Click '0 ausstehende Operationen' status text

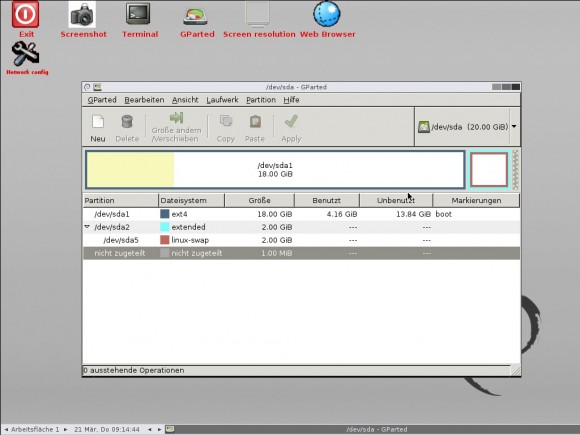(134, 370)
